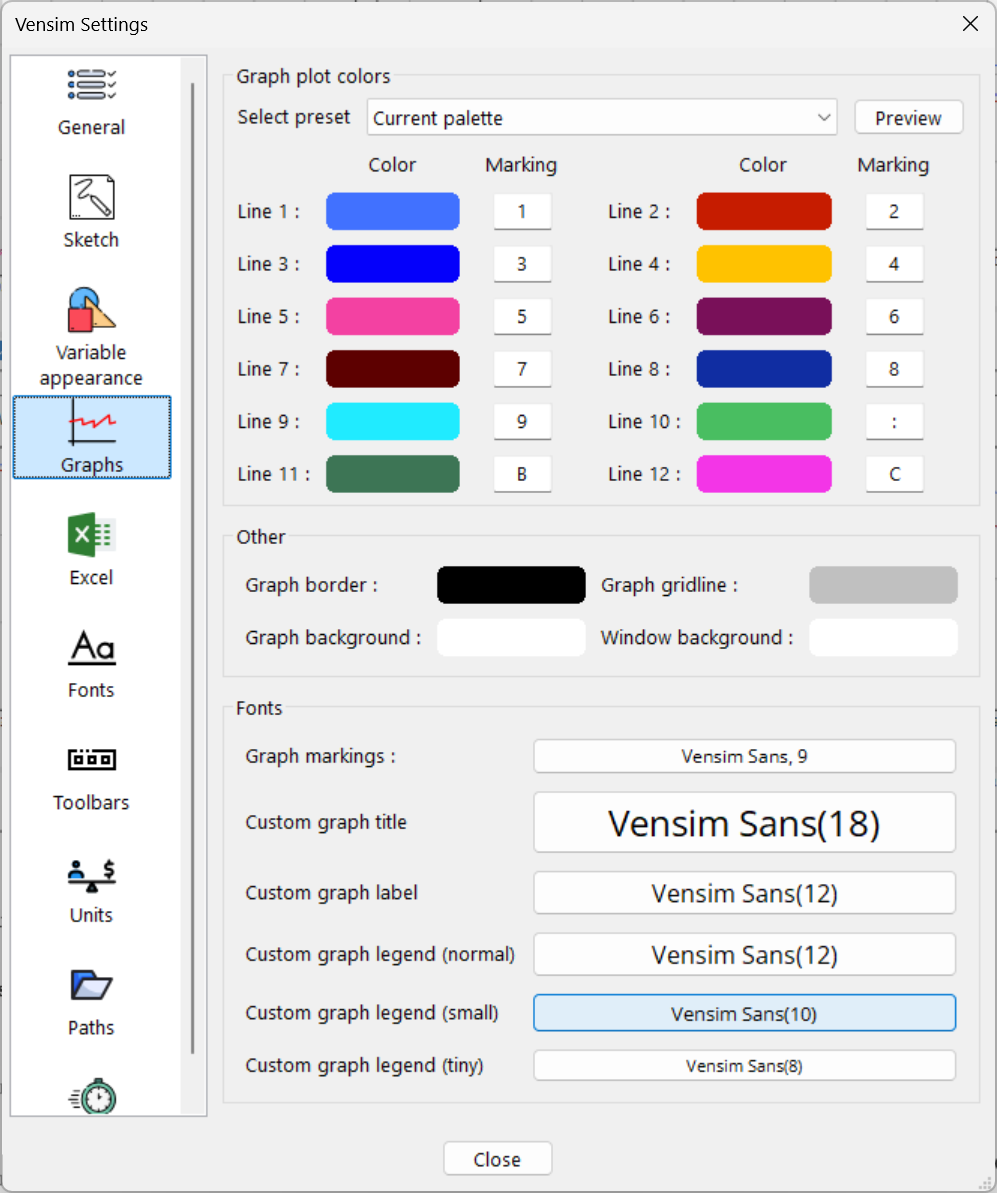Select the Sketch settings icon

91,211
